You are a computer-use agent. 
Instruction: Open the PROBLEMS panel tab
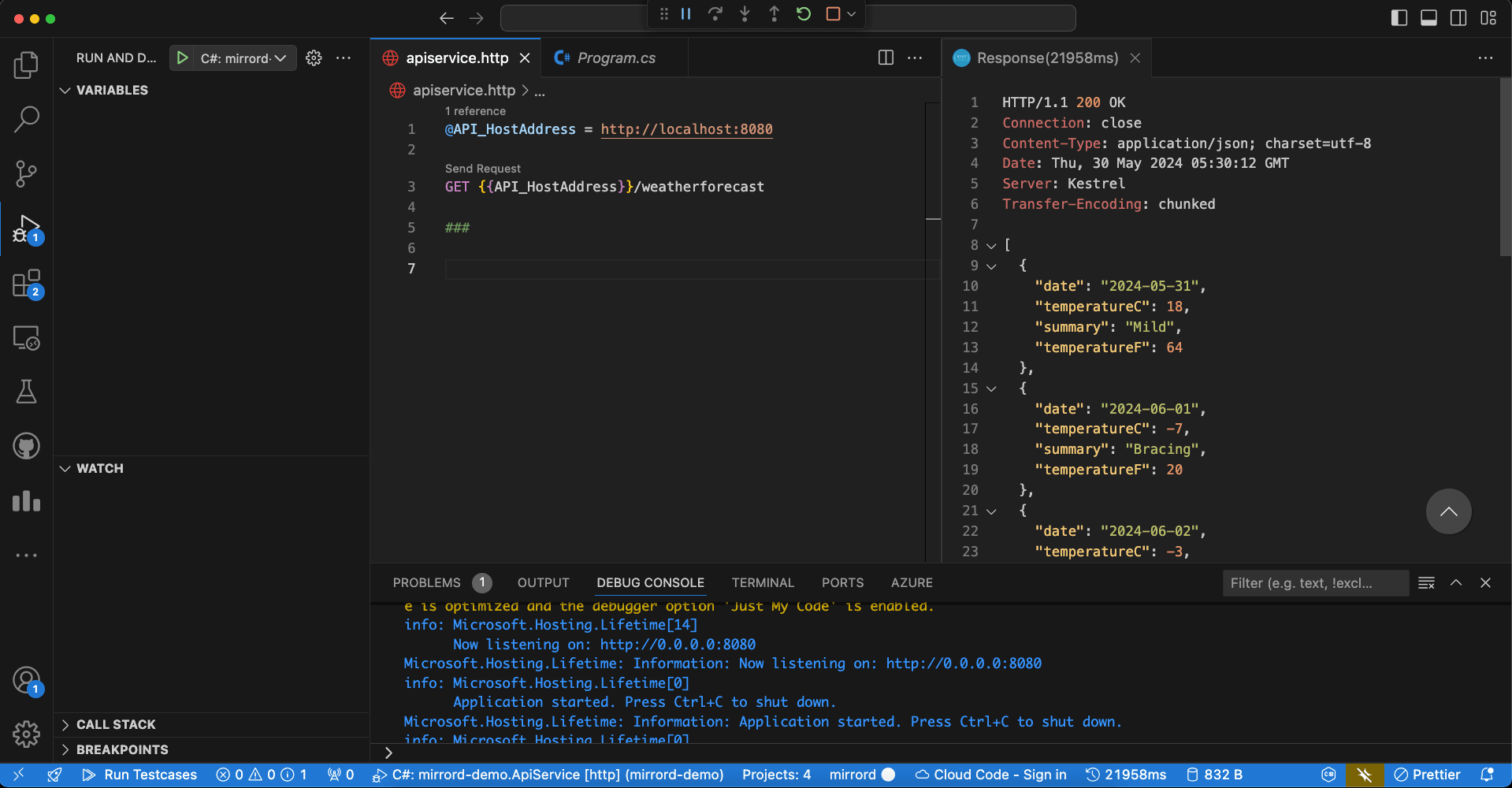[426, 582]
